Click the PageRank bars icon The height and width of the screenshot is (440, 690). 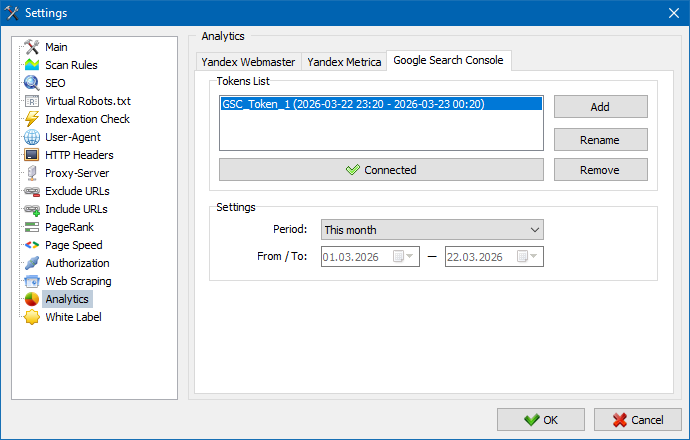[32, 227]
